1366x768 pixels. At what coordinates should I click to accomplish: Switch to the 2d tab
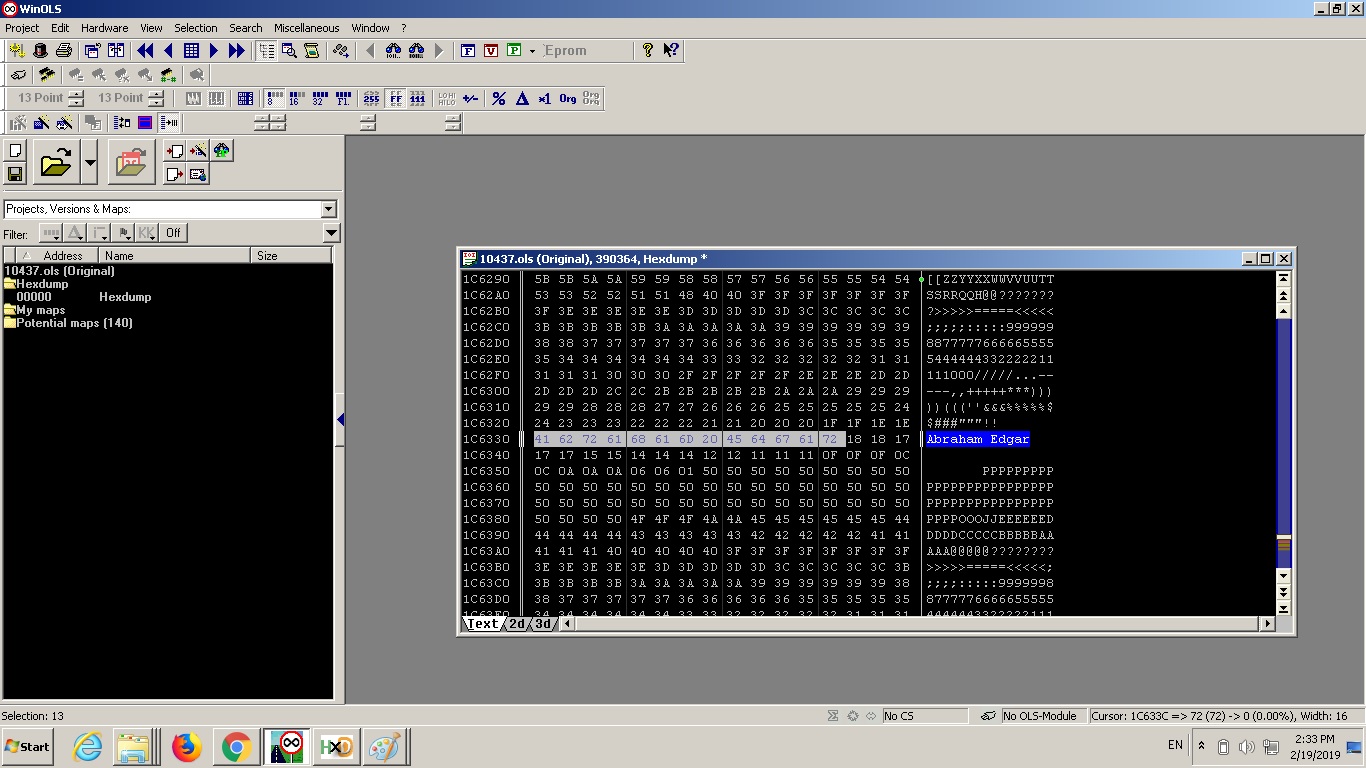(x=517, y=624)
